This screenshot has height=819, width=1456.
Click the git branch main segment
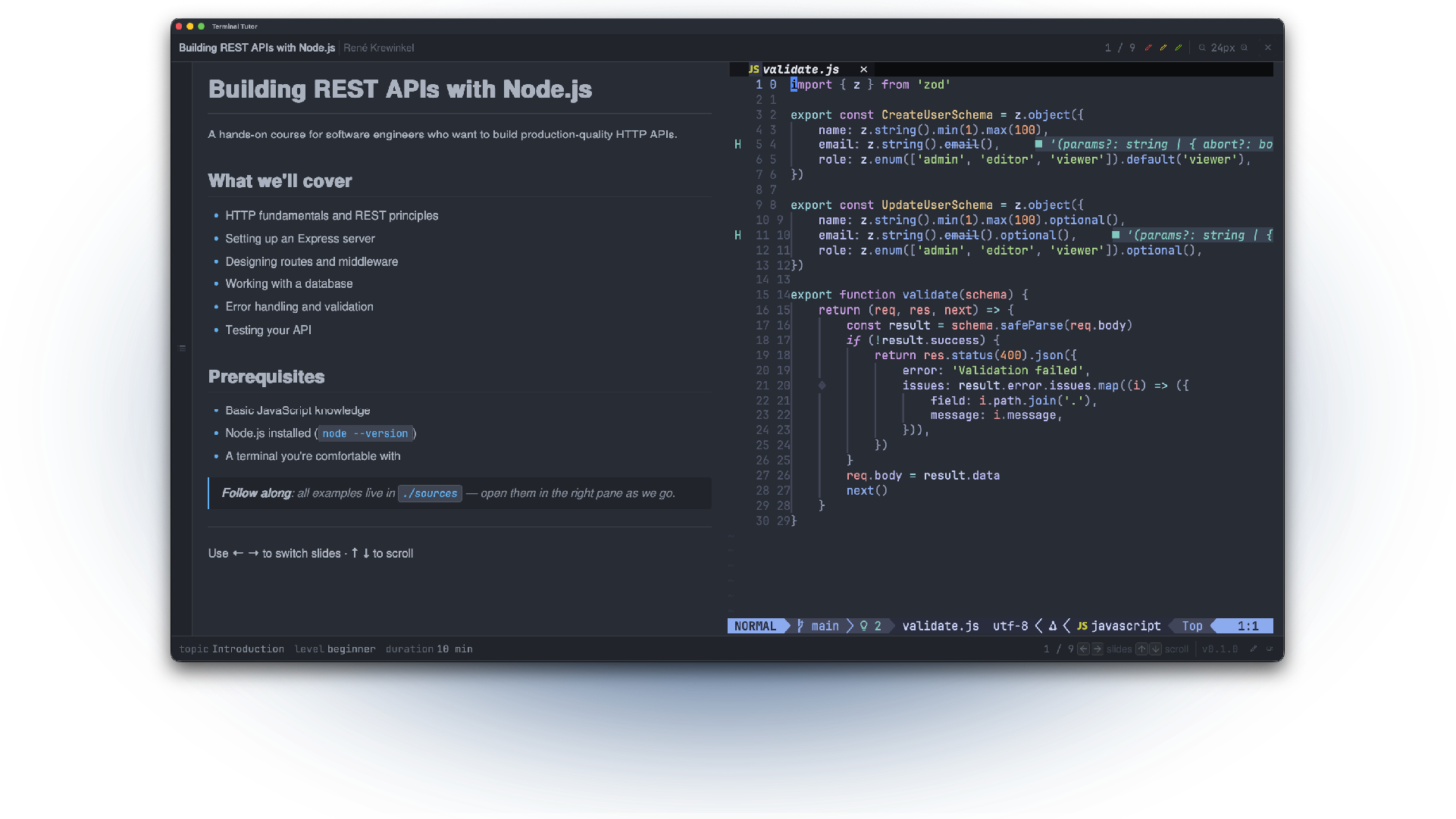click(819, 626)
